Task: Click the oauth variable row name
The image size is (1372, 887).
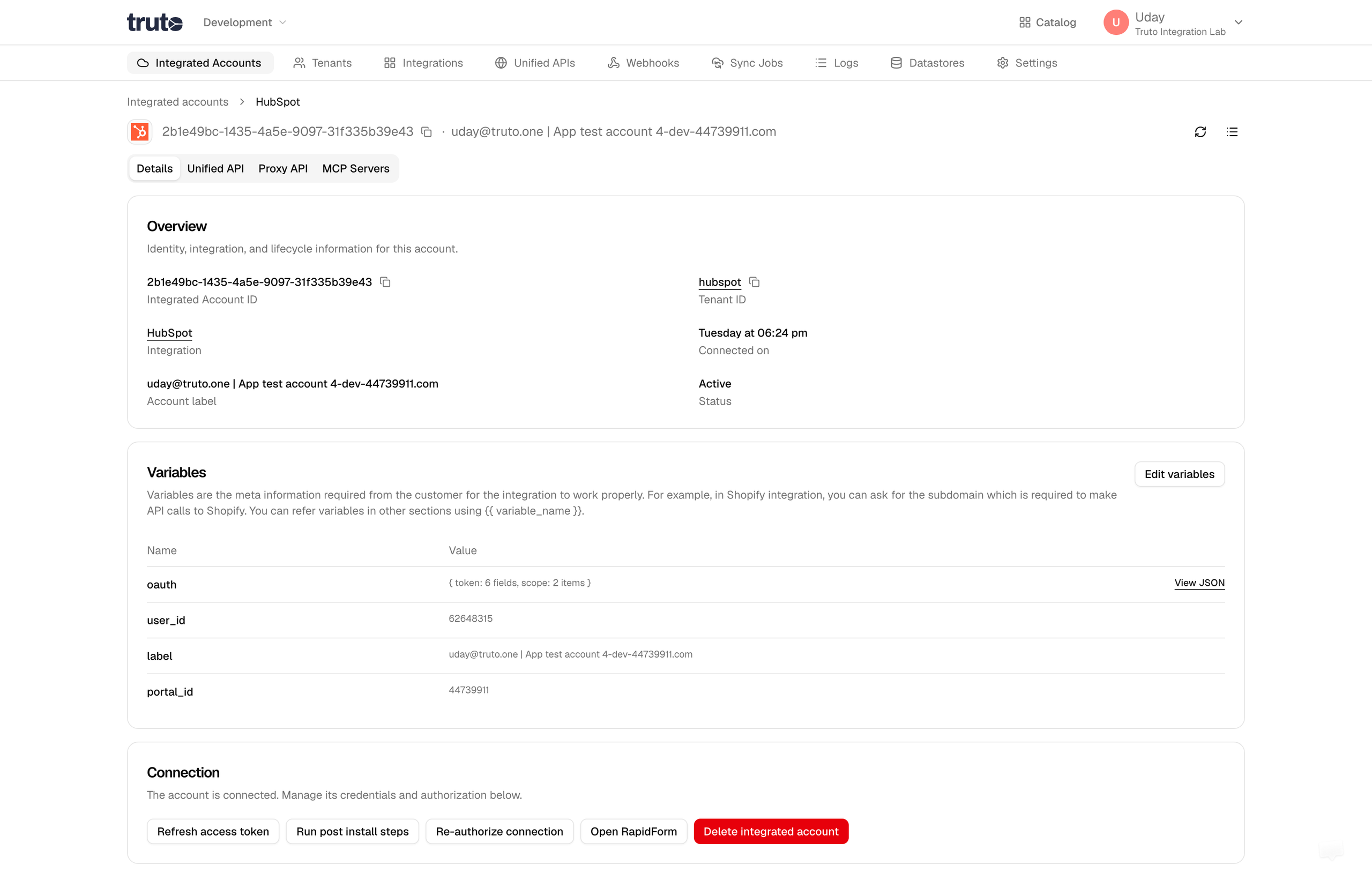Action: (x=161, y=585)
